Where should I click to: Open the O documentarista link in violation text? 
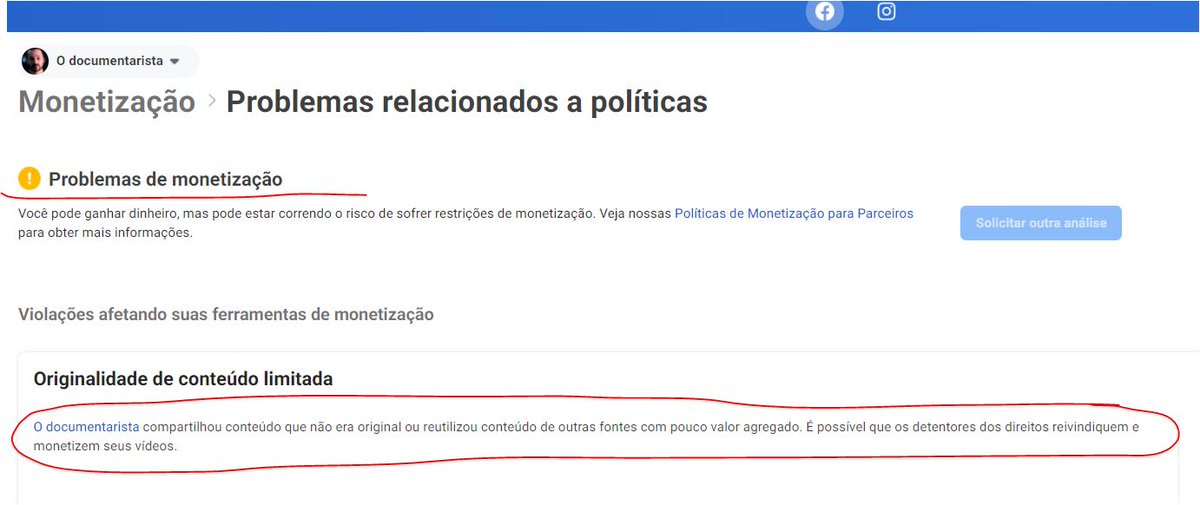coord(86,427)
